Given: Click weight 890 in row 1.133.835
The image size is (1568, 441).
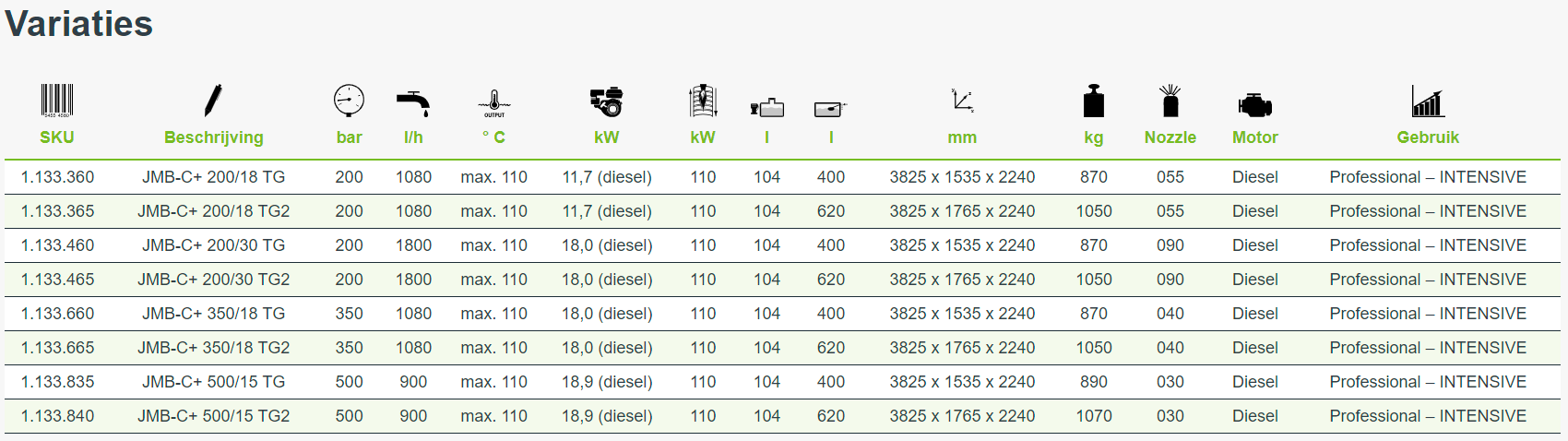Looking at the screenshot, I should click(1094, 382).
